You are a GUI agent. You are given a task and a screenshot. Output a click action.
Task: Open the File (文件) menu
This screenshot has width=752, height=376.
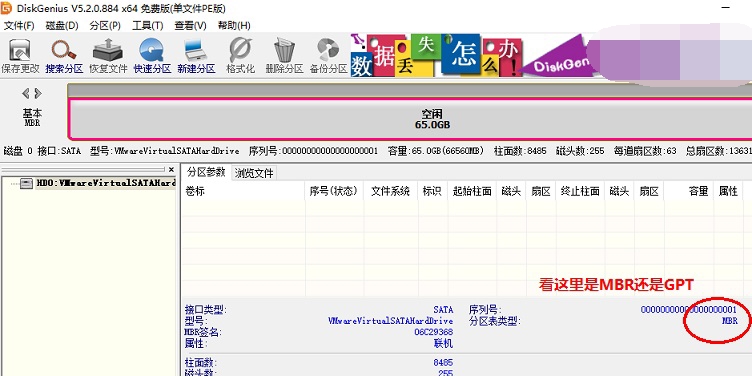[19, 25]
